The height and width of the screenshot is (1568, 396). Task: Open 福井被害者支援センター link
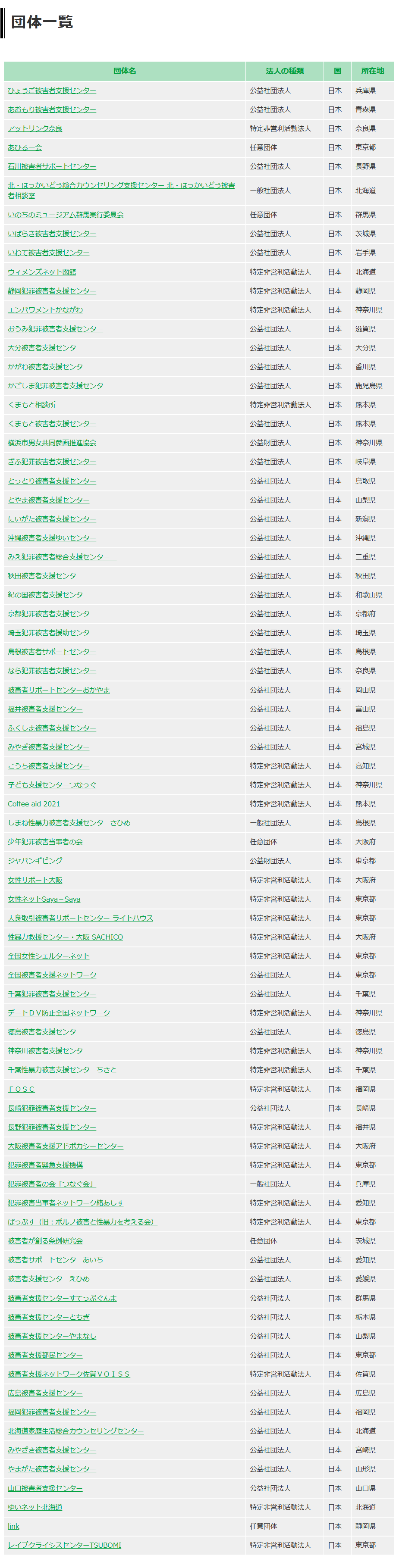45,709
